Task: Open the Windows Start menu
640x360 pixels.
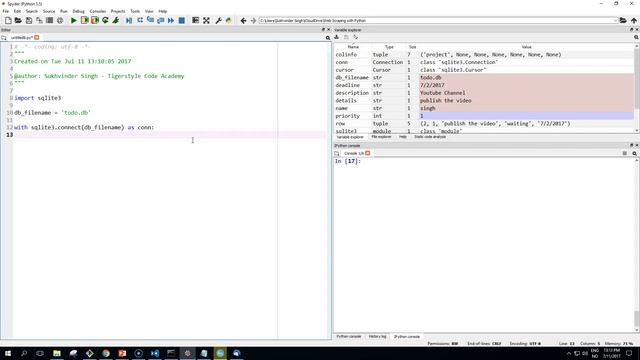Action: [x=8, y=353]
